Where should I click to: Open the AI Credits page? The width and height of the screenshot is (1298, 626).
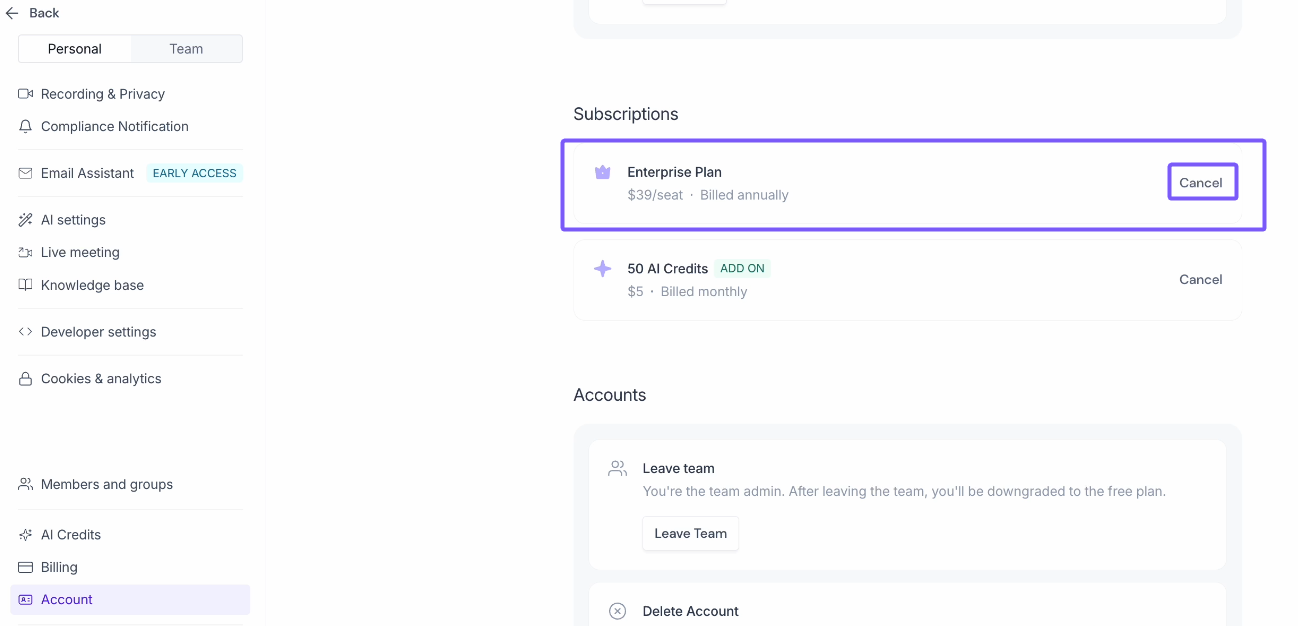tap(70, 535)
